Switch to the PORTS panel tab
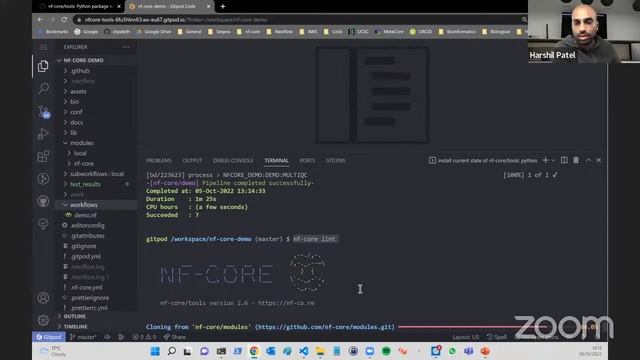This screenshot has width=640, height=360. point(307,161)
